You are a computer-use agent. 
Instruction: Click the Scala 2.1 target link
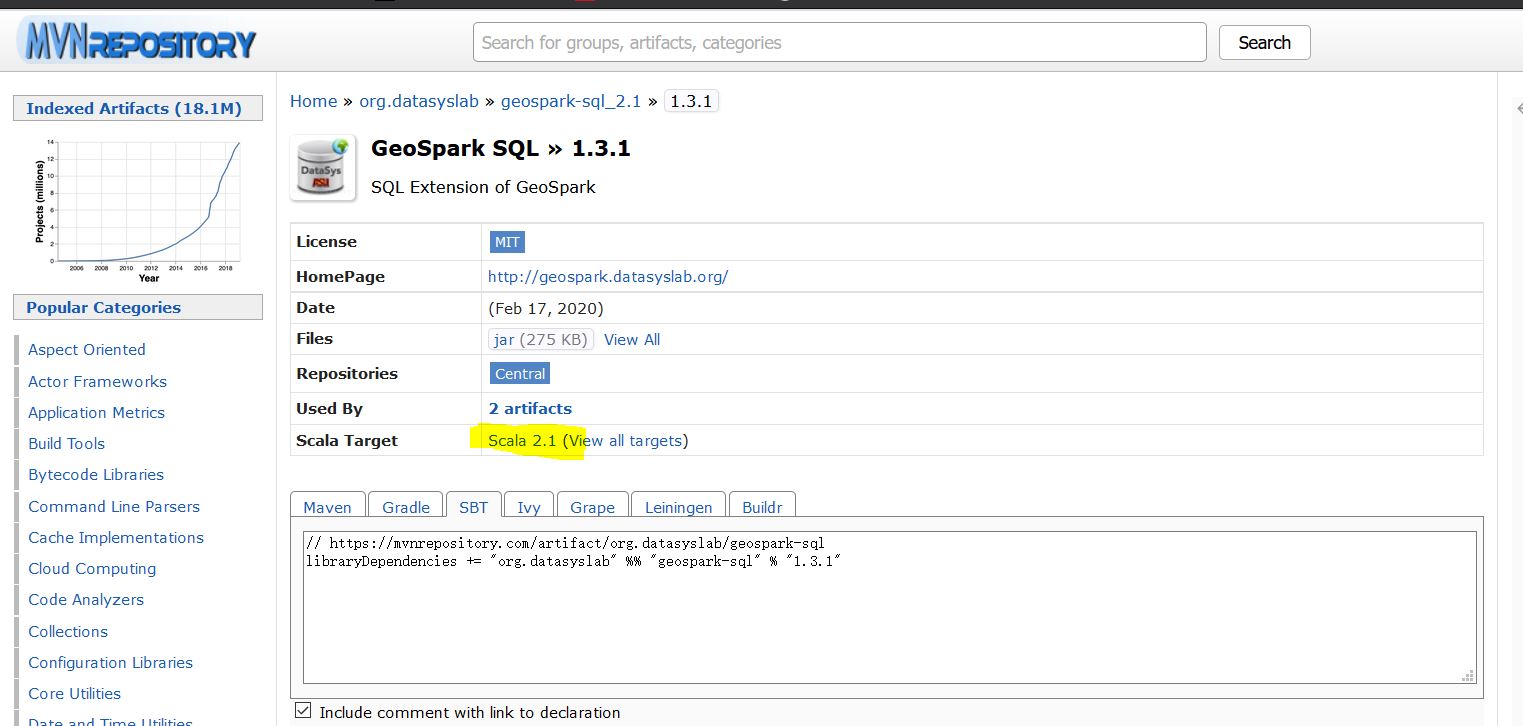[522, 440]
